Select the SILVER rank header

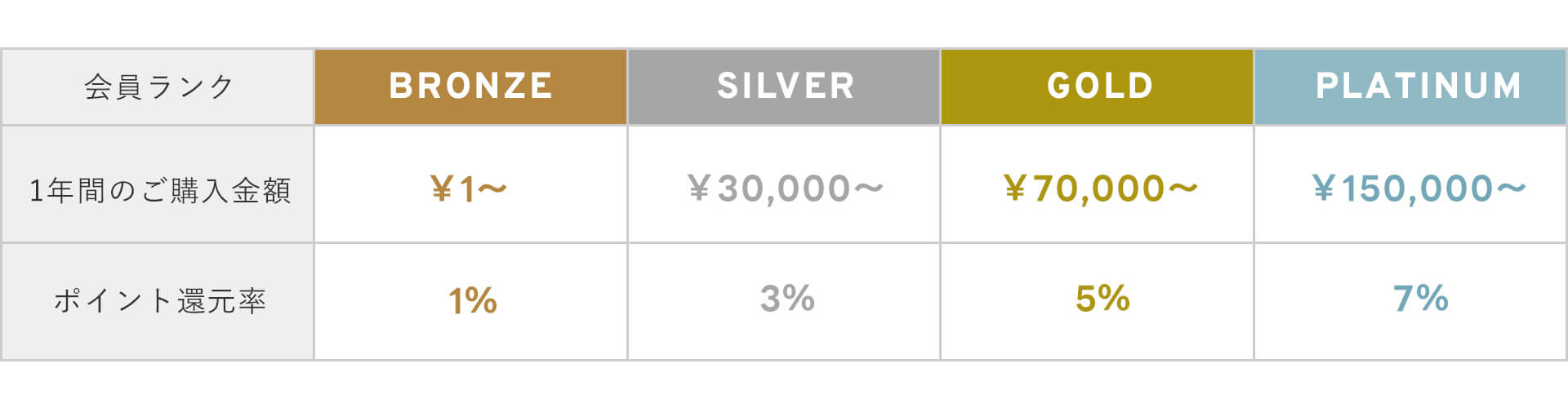coord(785,86)
